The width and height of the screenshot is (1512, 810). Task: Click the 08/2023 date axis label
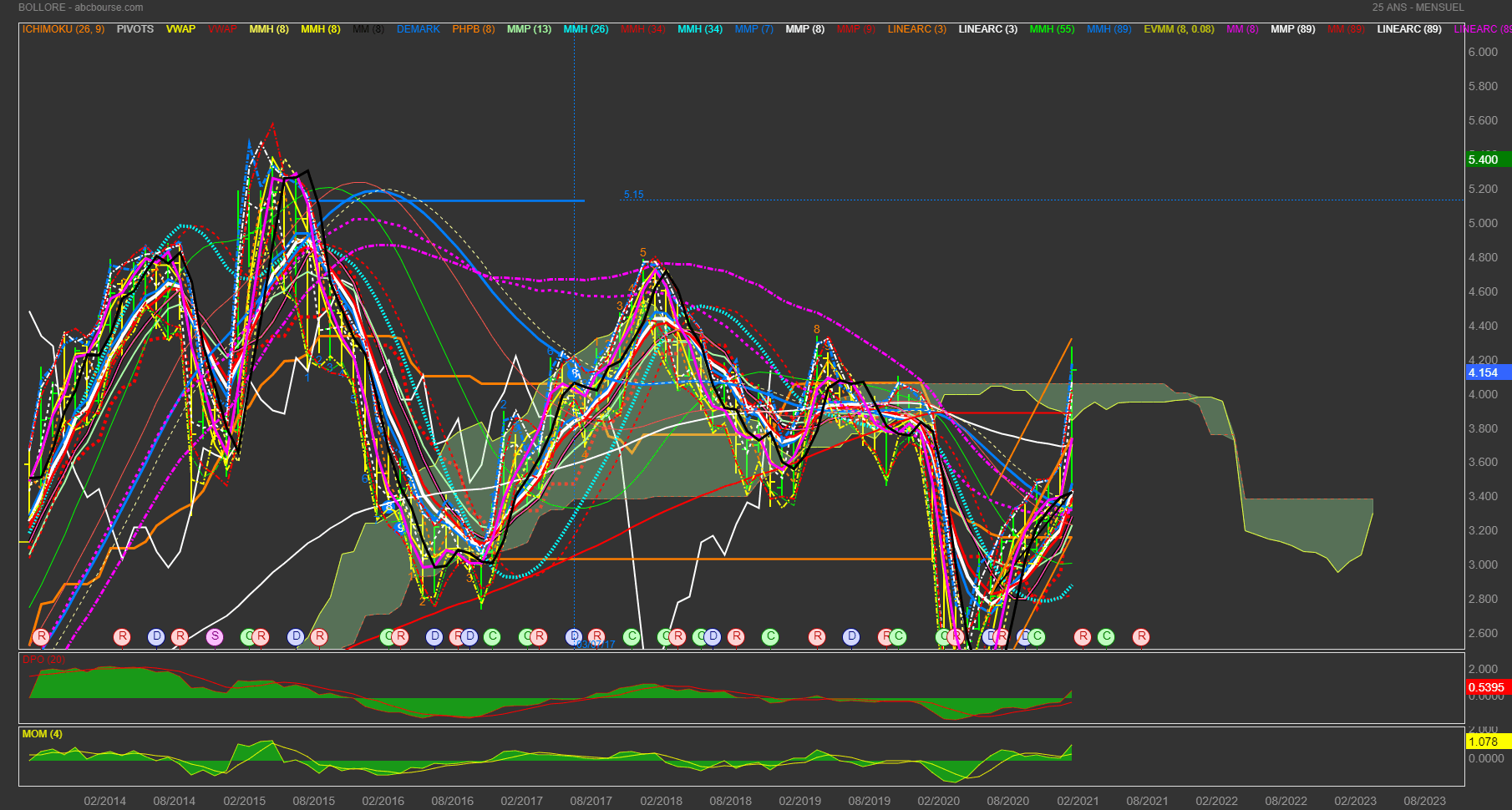point(1425,801)
